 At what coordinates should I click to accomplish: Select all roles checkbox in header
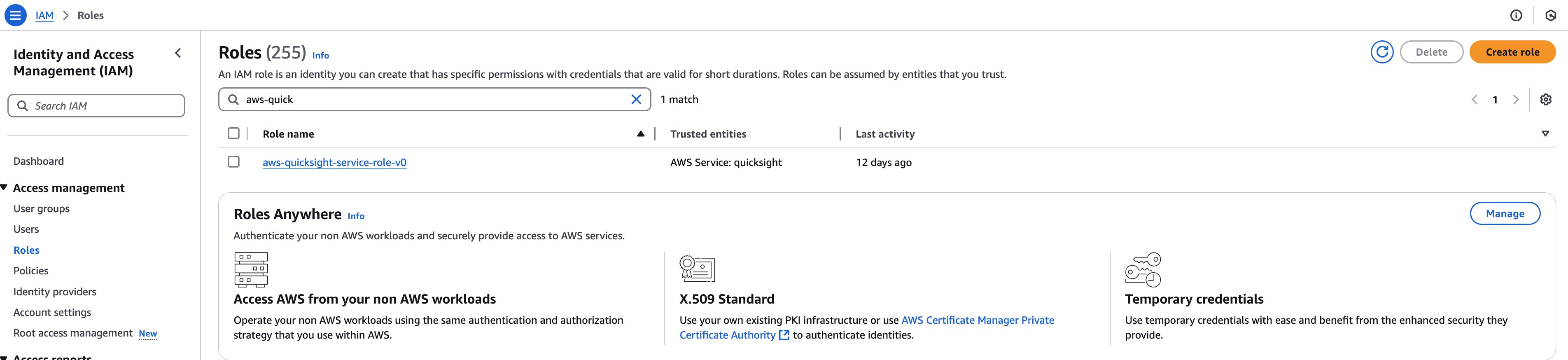234,133
